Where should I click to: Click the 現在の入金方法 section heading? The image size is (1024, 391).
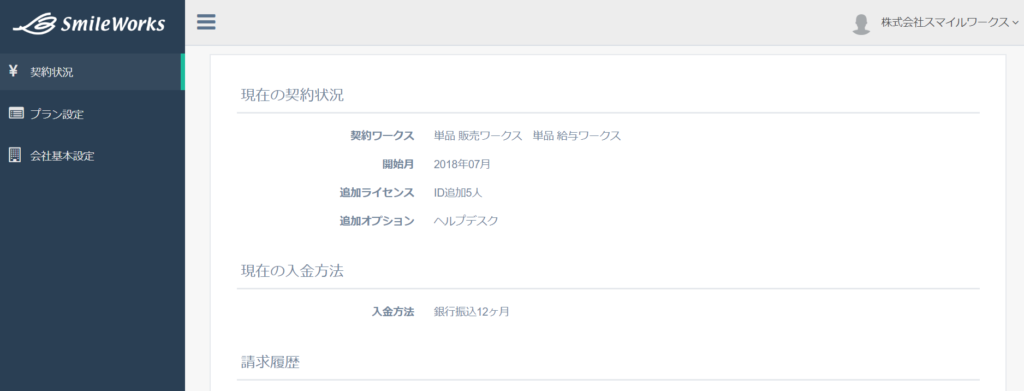290,272
